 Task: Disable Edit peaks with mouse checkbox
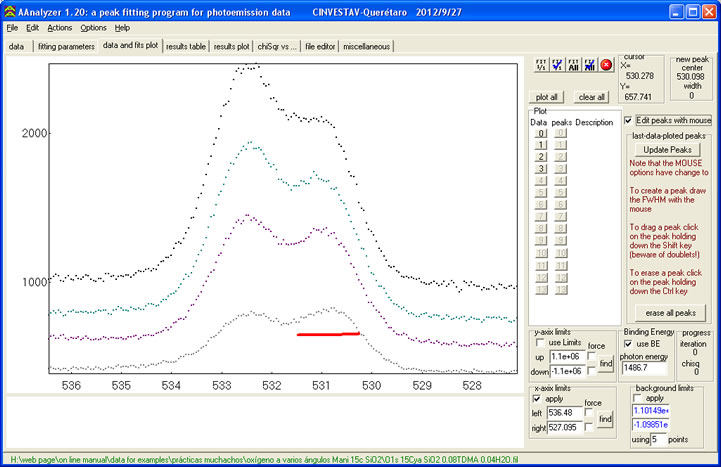pyautogui.click(x=628, y=120)
